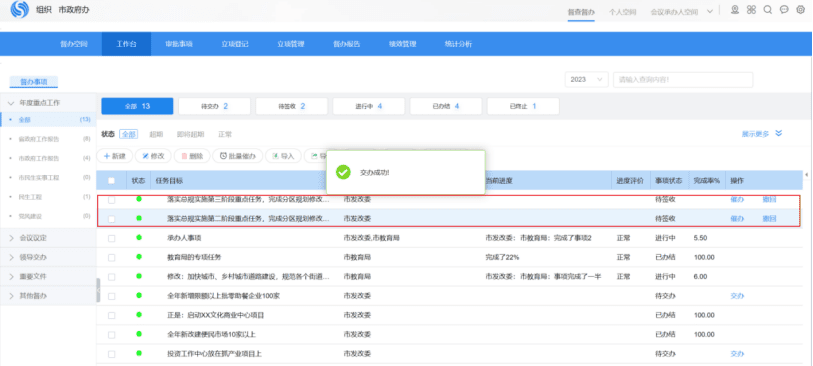The width and height of the screenshot is (813, 366).
Task: Check the 全年新增限额以上批零助餐企业100家 row
Action: [x=111, y=296]
